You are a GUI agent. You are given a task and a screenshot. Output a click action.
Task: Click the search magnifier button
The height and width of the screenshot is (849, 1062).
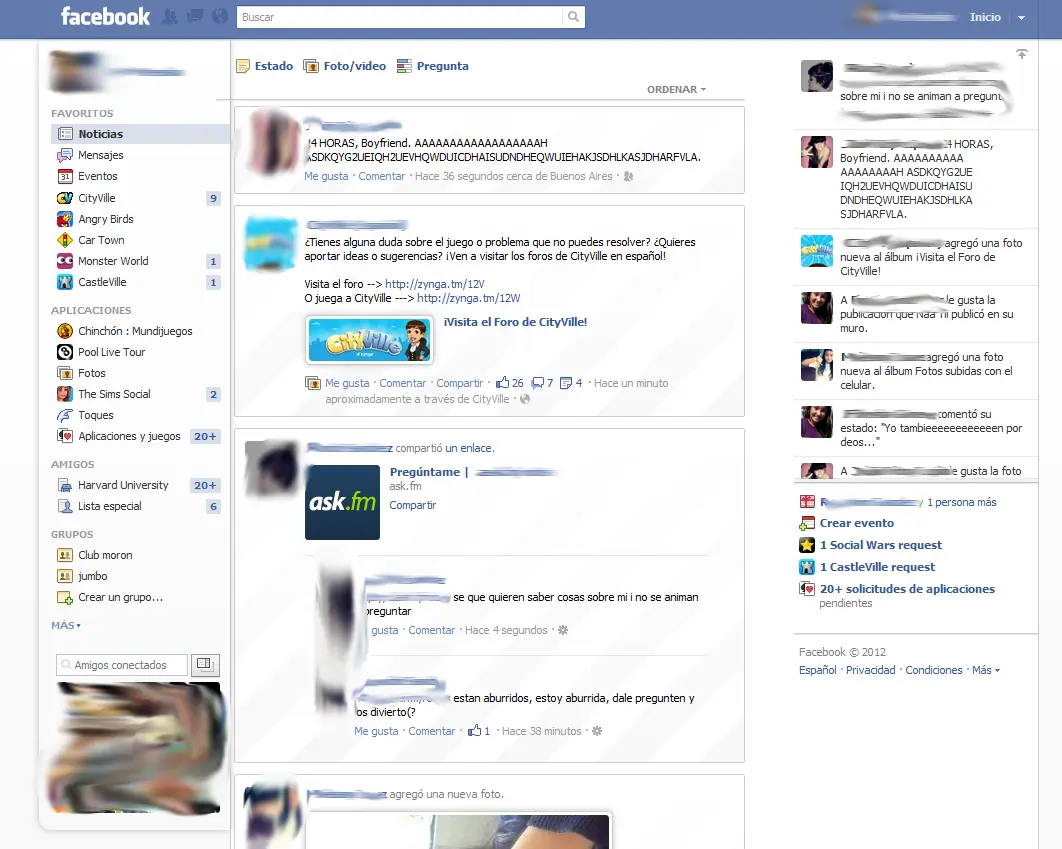(574, 17)
